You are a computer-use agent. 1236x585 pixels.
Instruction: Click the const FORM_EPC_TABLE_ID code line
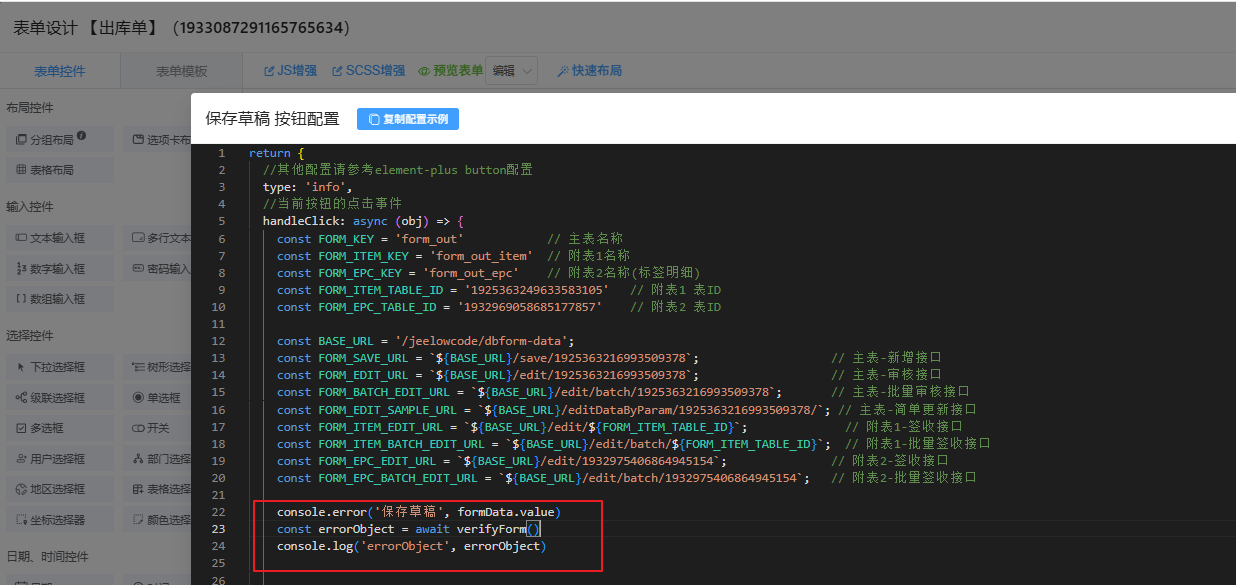point(499,307)
